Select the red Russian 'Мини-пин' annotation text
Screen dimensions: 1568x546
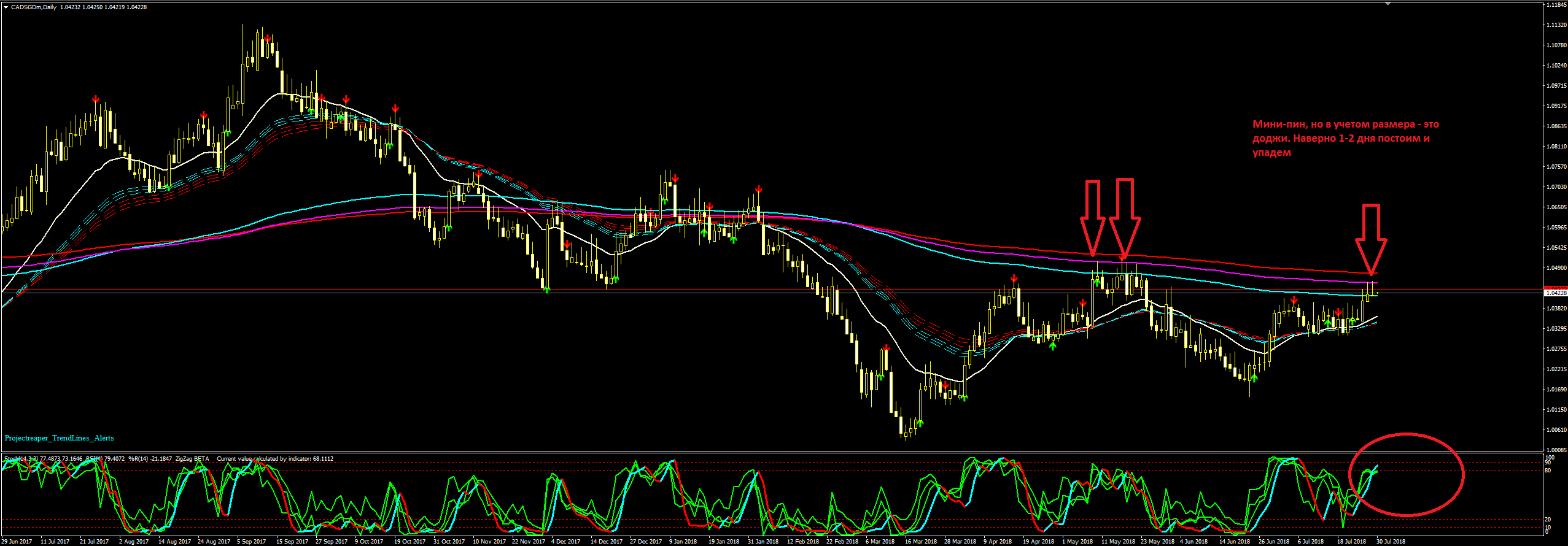point(1346,138)
